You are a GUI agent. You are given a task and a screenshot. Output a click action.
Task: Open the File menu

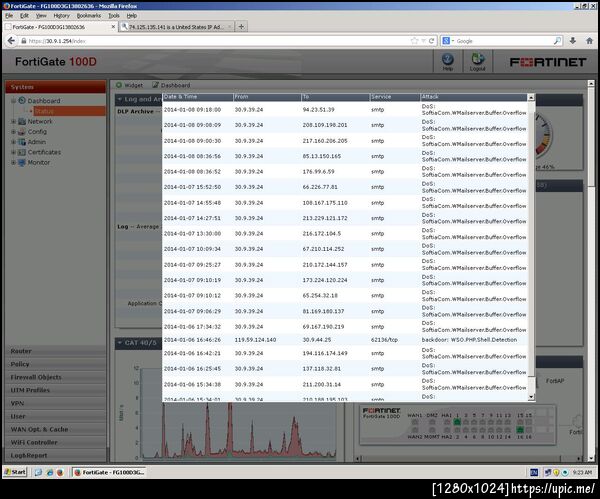click(9, 16)
